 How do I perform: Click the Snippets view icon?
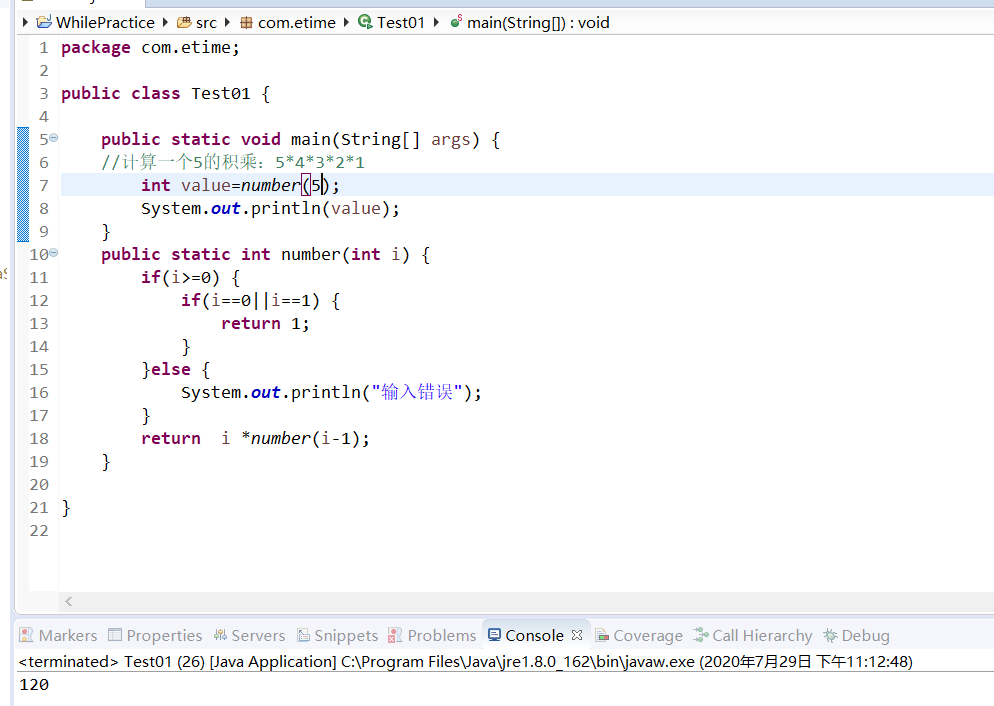[x=304, y=635]
